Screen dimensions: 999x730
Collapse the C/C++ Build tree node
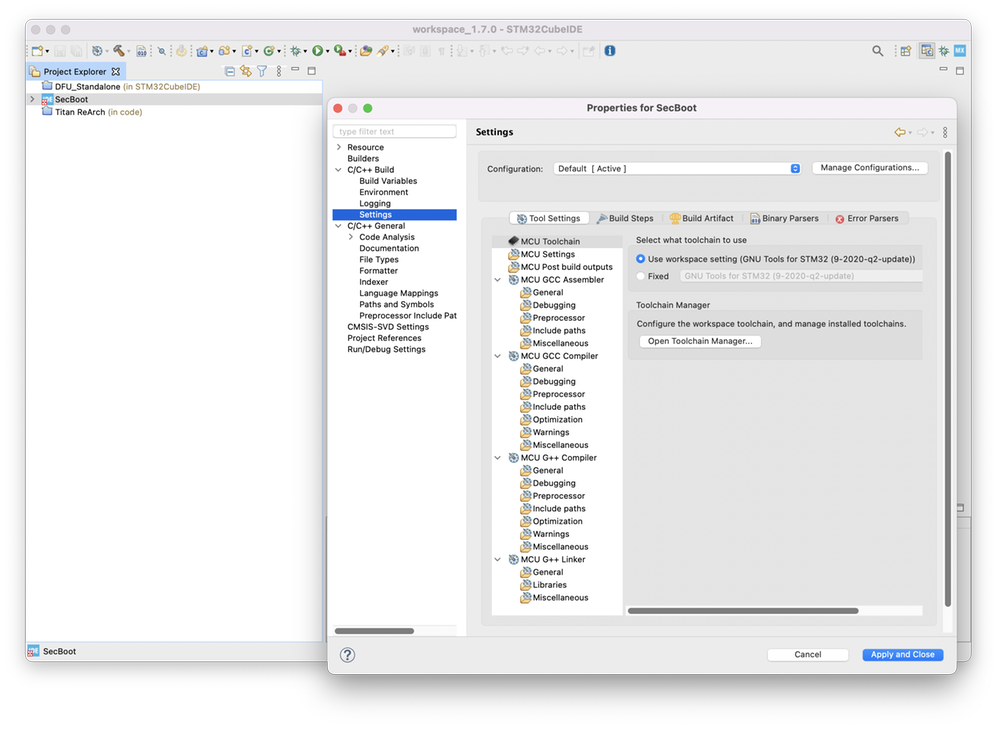338,170
